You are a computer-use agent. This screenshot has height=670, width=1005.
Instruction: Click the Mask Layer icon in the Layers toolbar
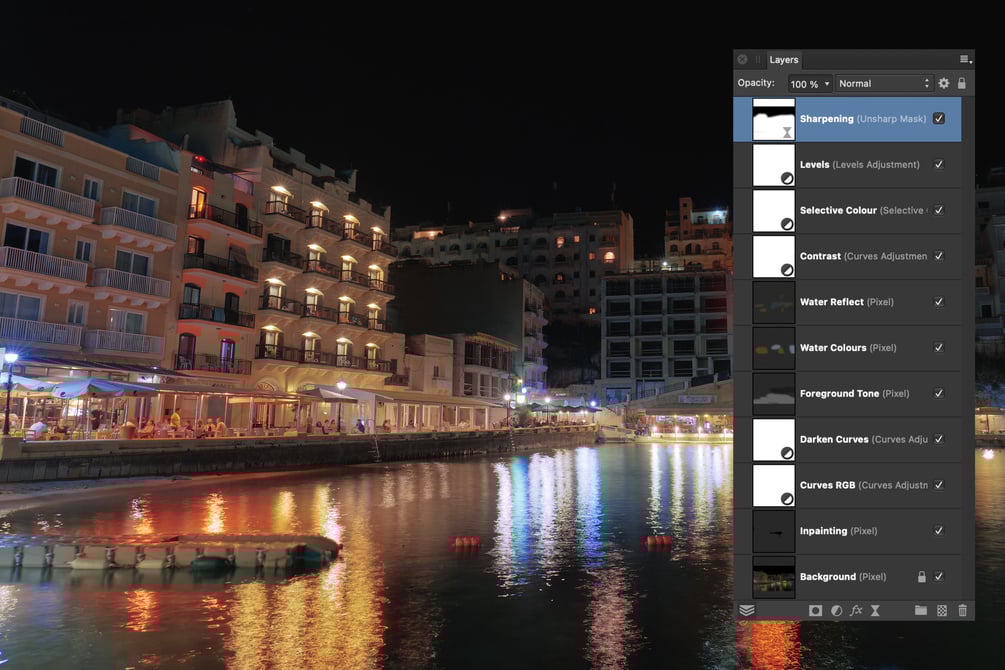(x=815, y=610)
